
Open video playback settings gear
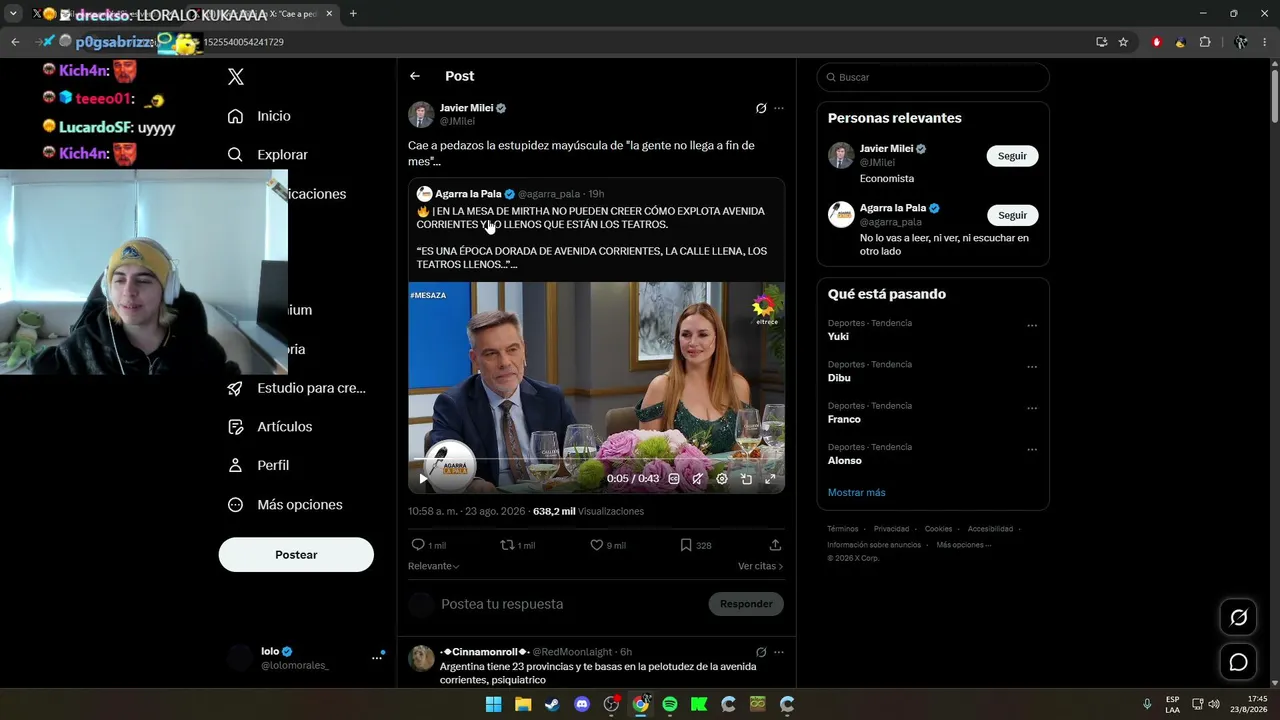click(722, 479)
